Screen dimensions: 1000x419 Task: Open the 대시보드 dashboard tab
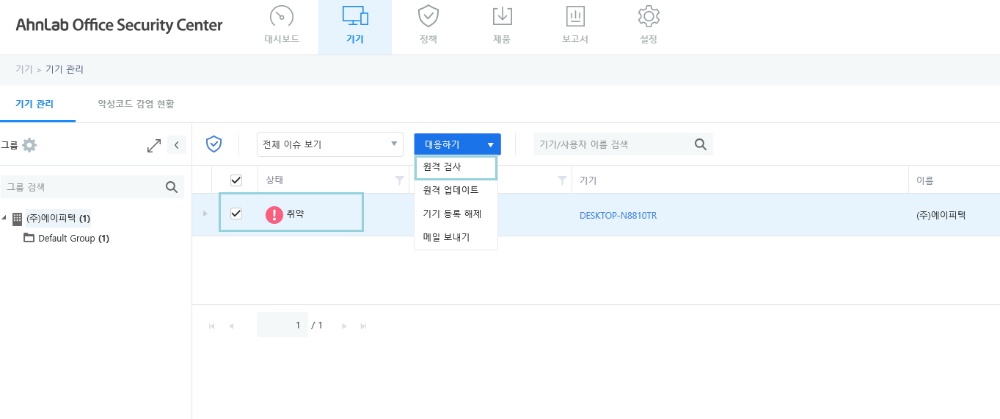click(x=281, y=26)
